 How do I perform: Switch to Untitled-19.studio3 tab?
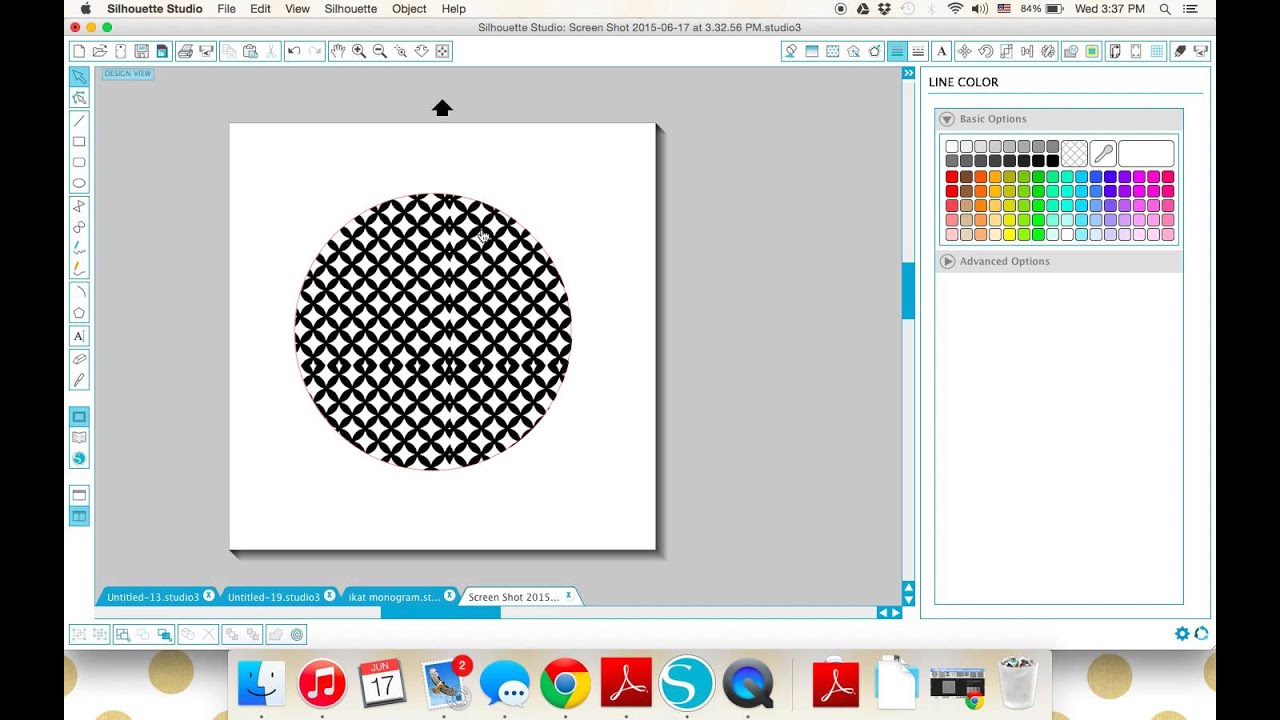coord(274,597)
